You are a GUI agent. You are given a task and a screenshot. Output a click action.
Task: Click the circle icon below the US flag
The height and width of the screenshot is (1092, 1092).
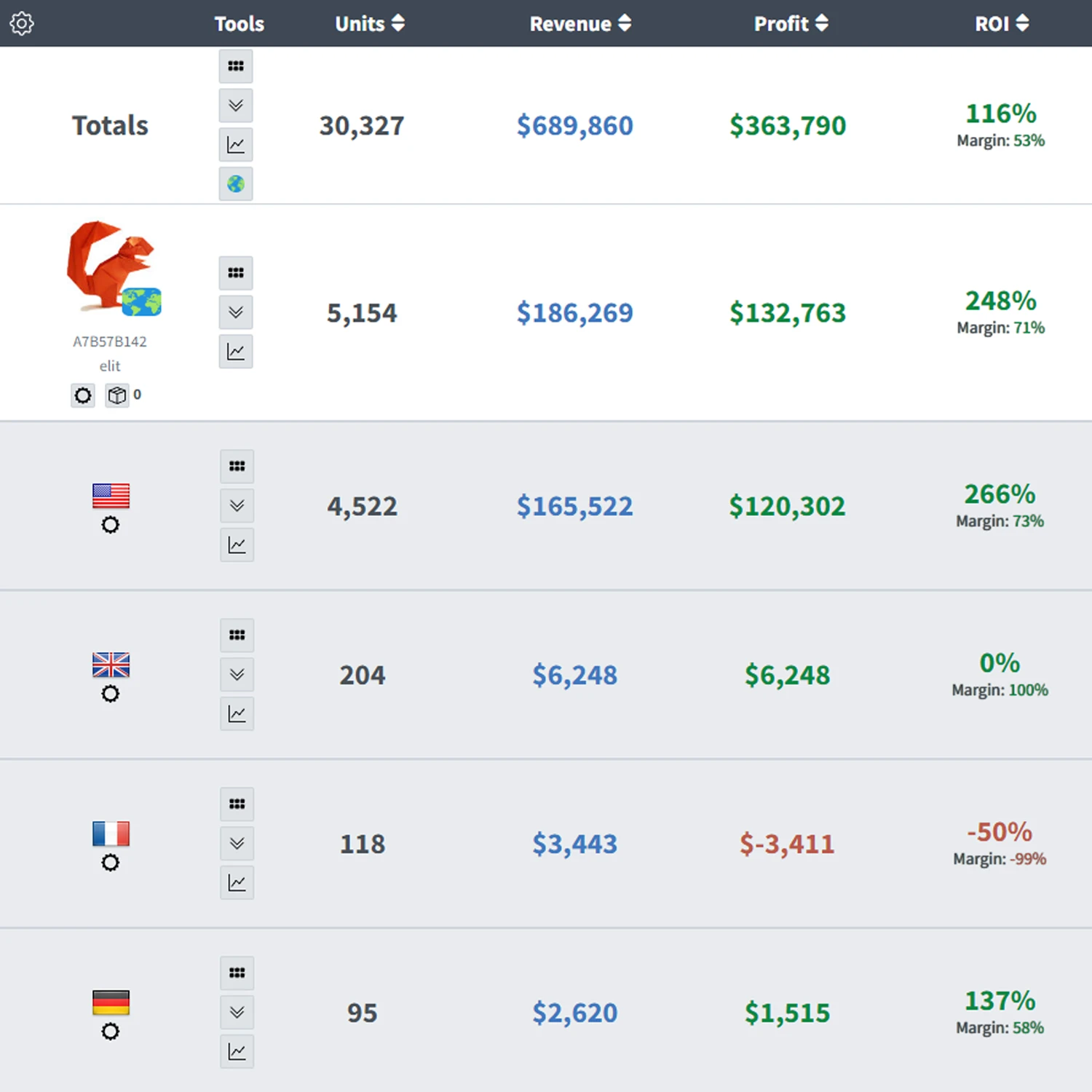point(110,525)
